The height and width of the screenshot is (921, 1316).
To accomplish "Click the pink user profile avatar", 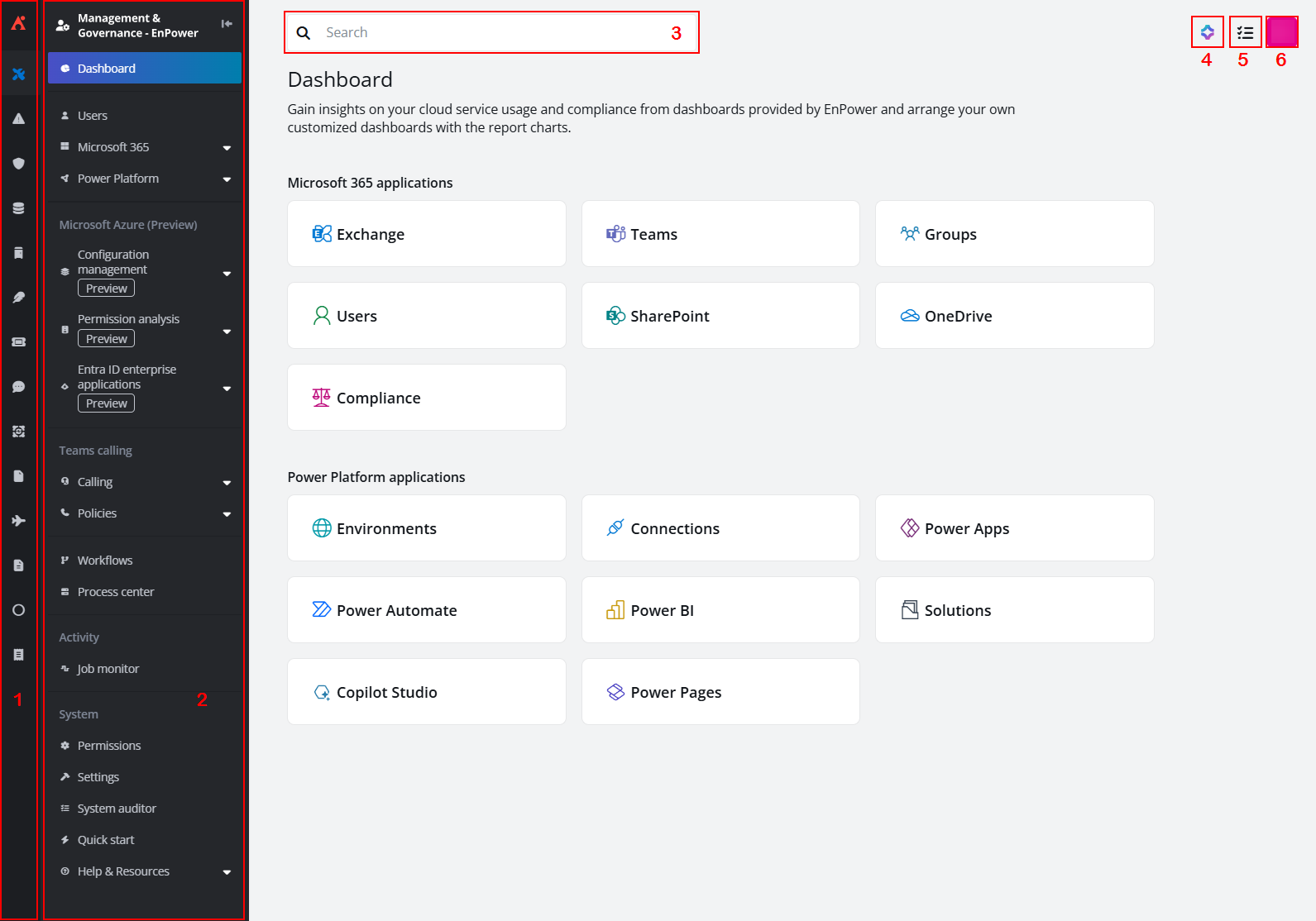I will [x=1281, y=33].
